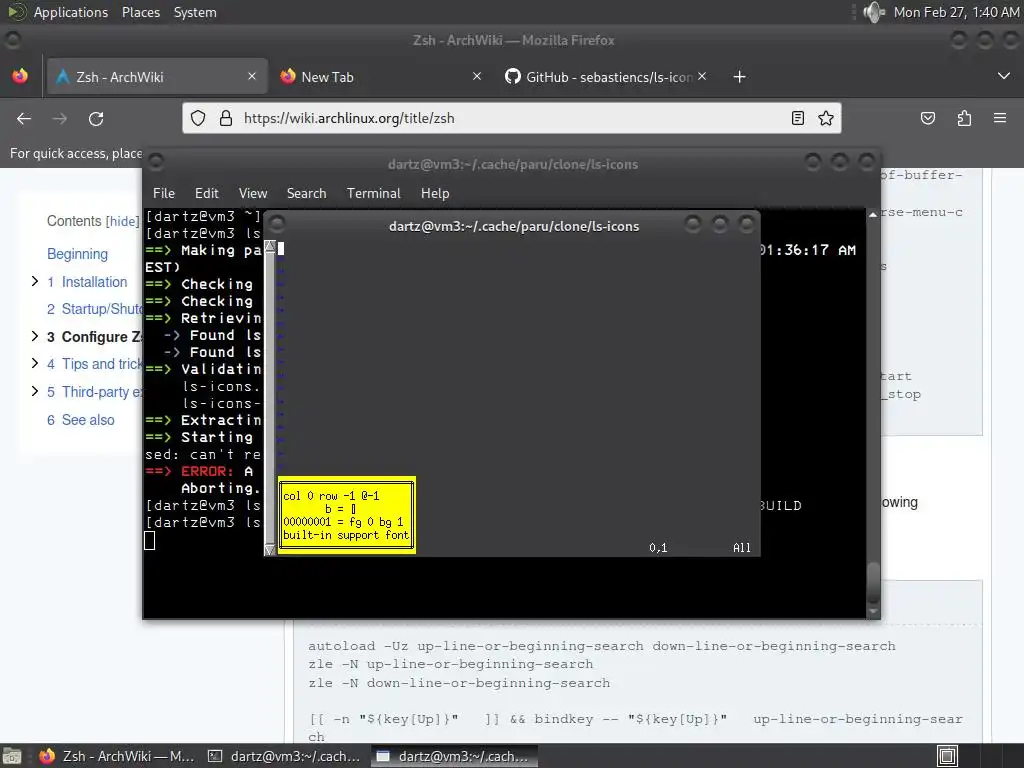
Task: Open the Places panel menu
Action: coord(140,12)
